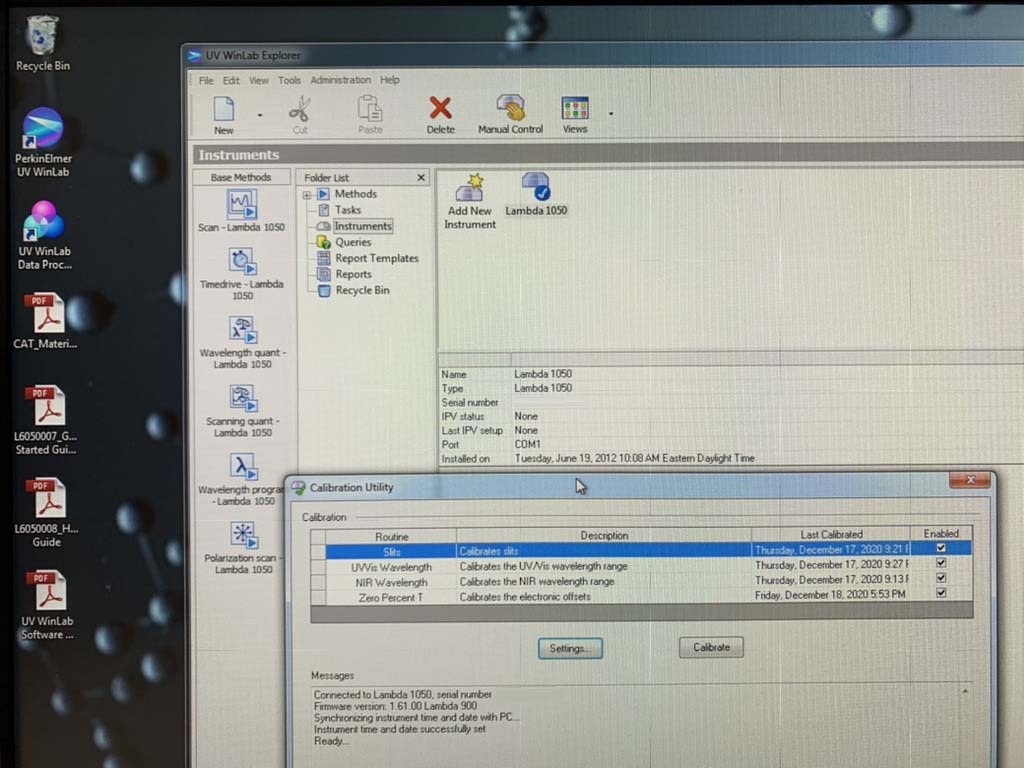This screenshot has height=768, width=1024.
Task: Open the Help menu
Action: pyautogui.click(x=390, y=80)
